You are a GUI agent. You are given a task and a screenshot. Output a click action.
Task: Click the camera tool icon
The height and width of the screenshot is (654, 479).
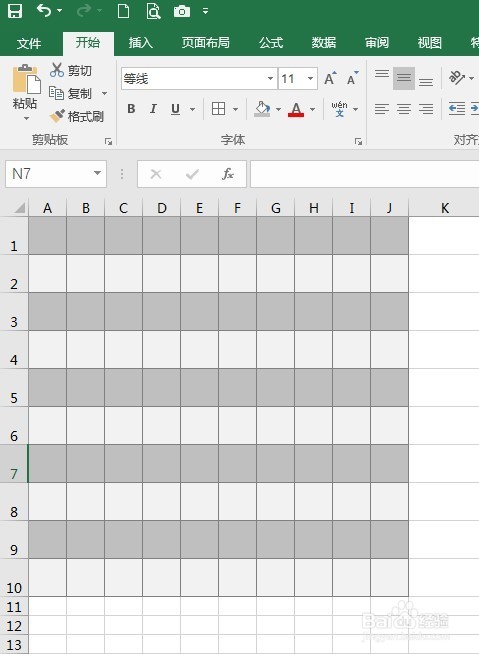182,11
